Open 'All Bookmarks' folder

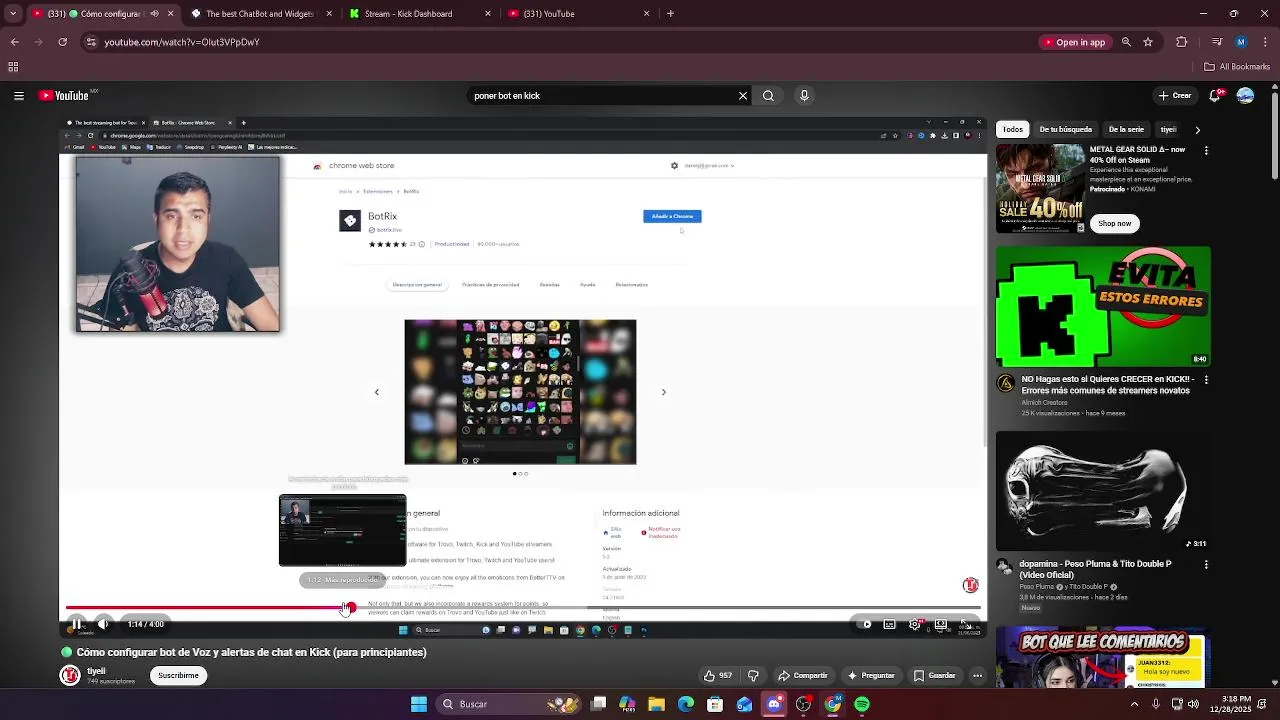point(1237,67)
